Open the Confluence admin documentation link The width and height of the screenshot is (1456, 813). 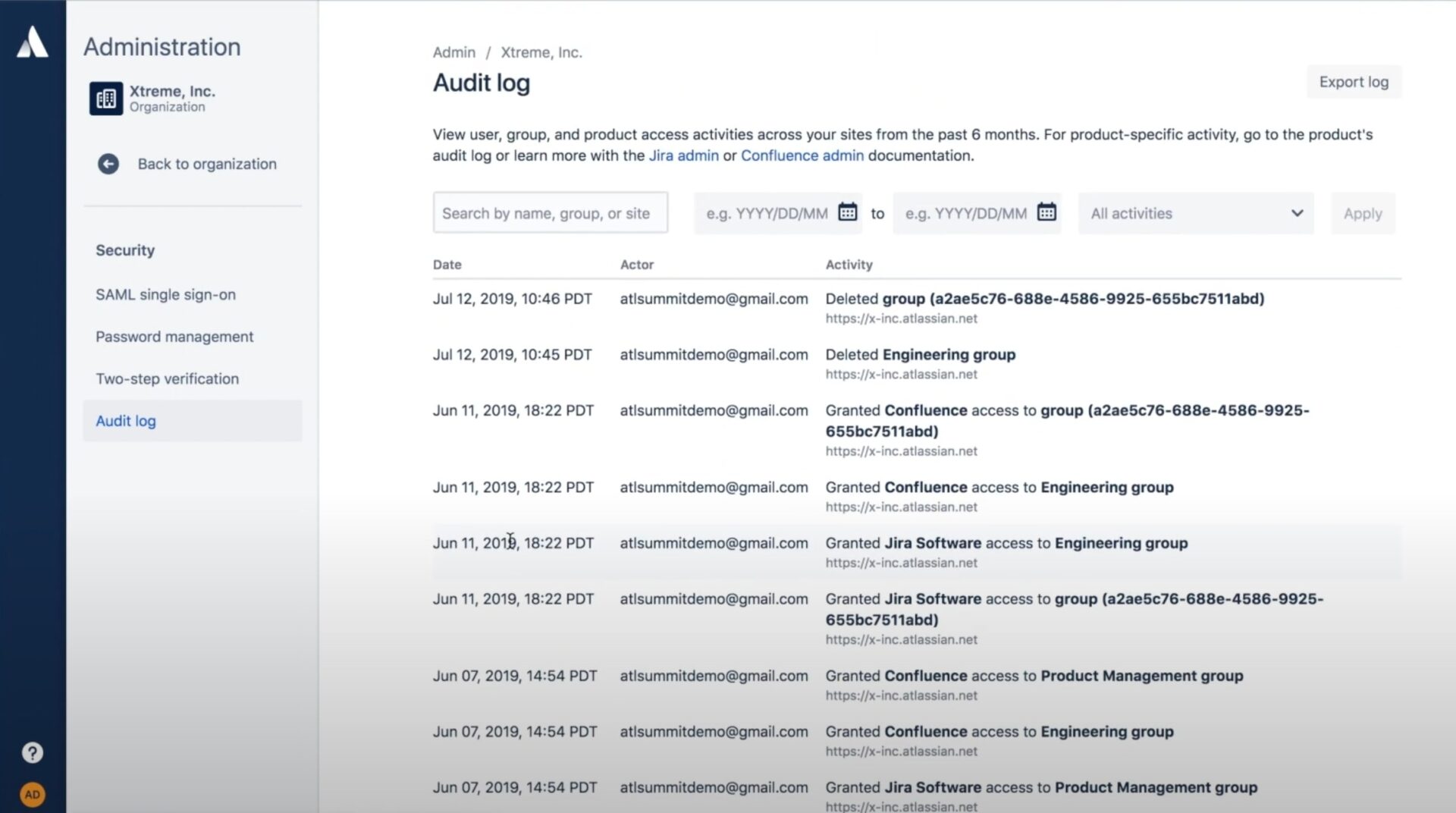[x=802, y=155]
